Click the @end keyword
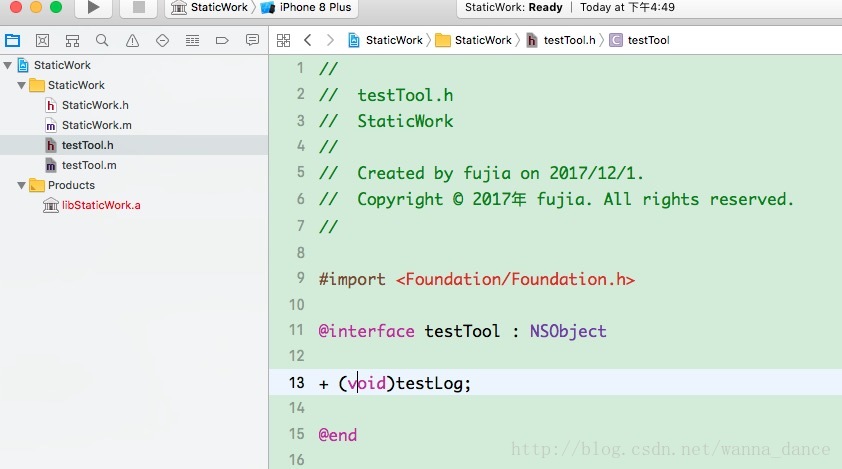842x469 pixels. click(x=338, y=435)
